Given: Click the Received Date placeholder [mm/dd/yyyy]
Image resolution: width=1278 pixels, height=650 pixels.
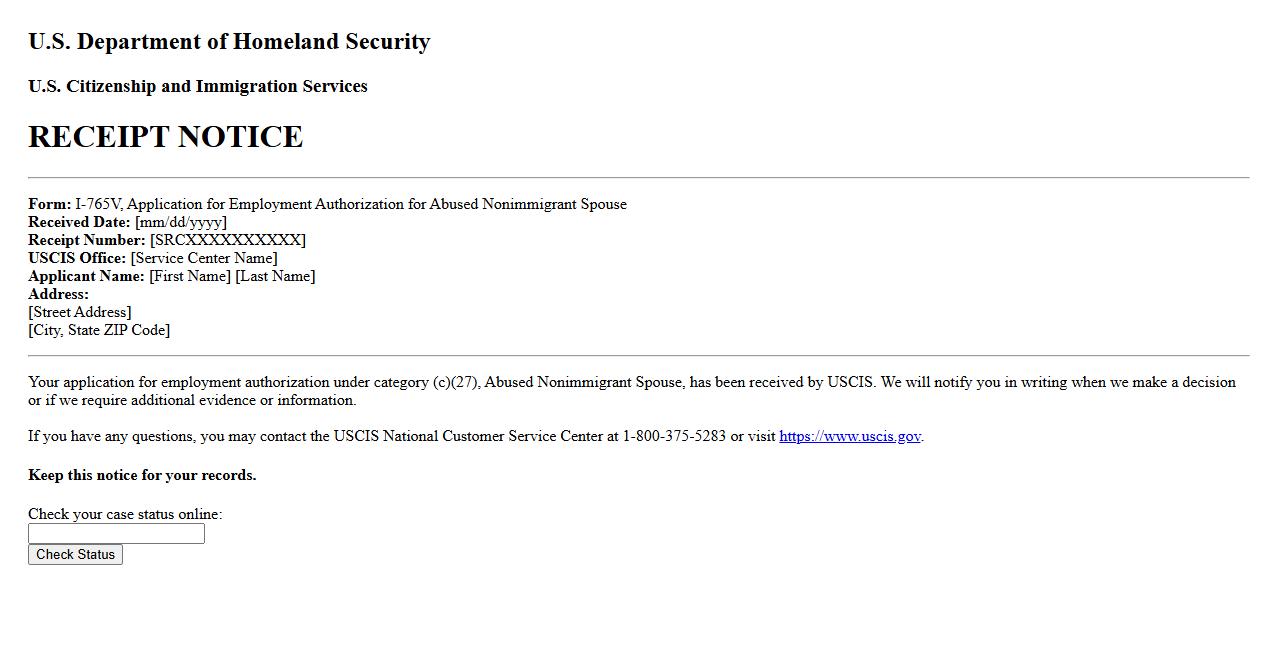Looking at the screenshot, I should pos(181,222).
